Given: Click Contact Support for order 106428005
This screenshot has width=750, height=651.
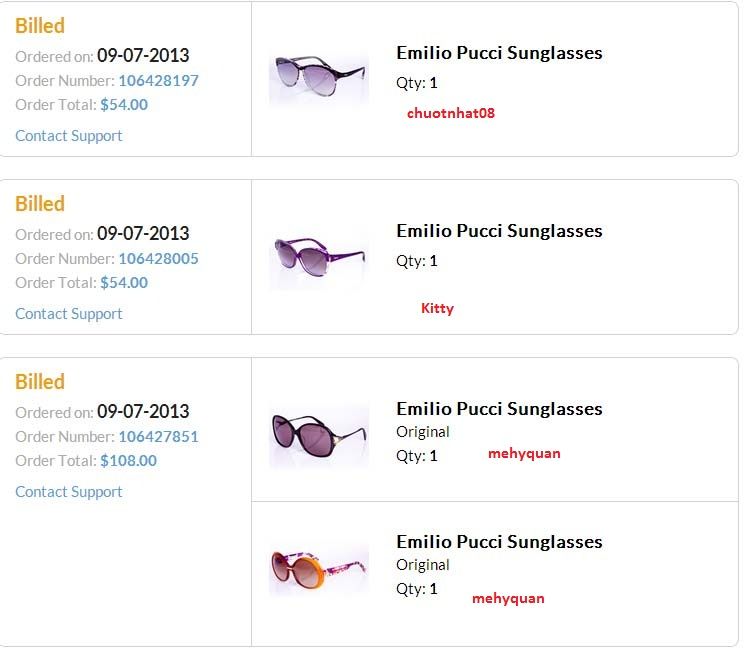Looking at the screenshot, I should click(x=69, y=314).
